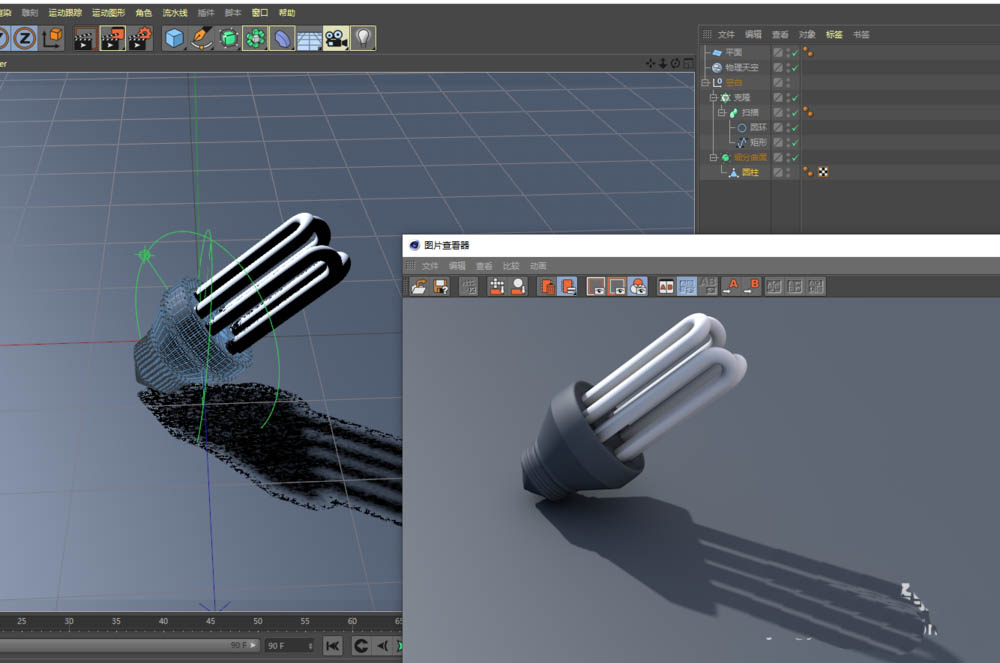Viewport: 1000px width, 663px height.
Task: Open the Light object icon (light bulb)
Action: pyautogui.click(x=363, y=39)
